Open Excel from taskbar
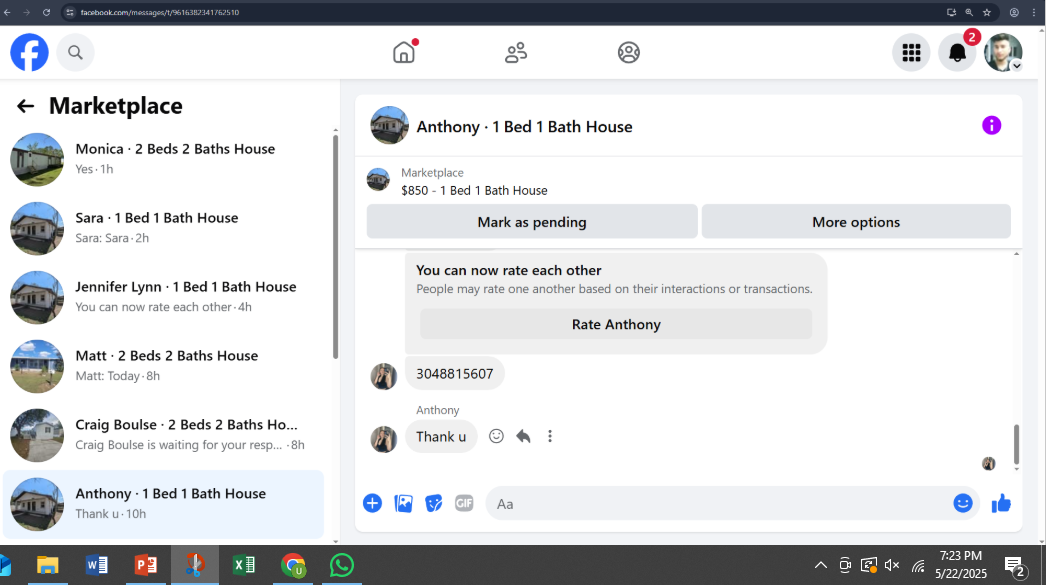 coord(243,565)
